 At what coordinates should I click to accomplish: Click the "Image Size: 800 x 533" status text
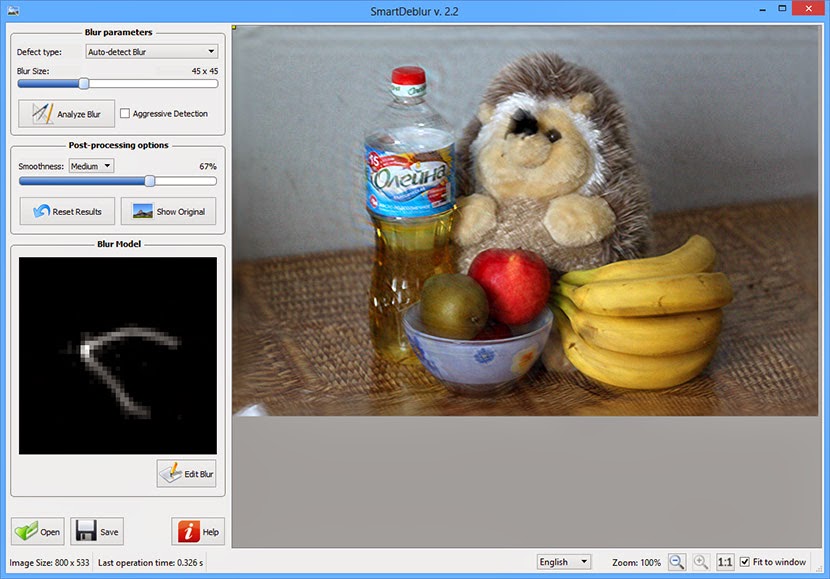click(x=49, y=563)
